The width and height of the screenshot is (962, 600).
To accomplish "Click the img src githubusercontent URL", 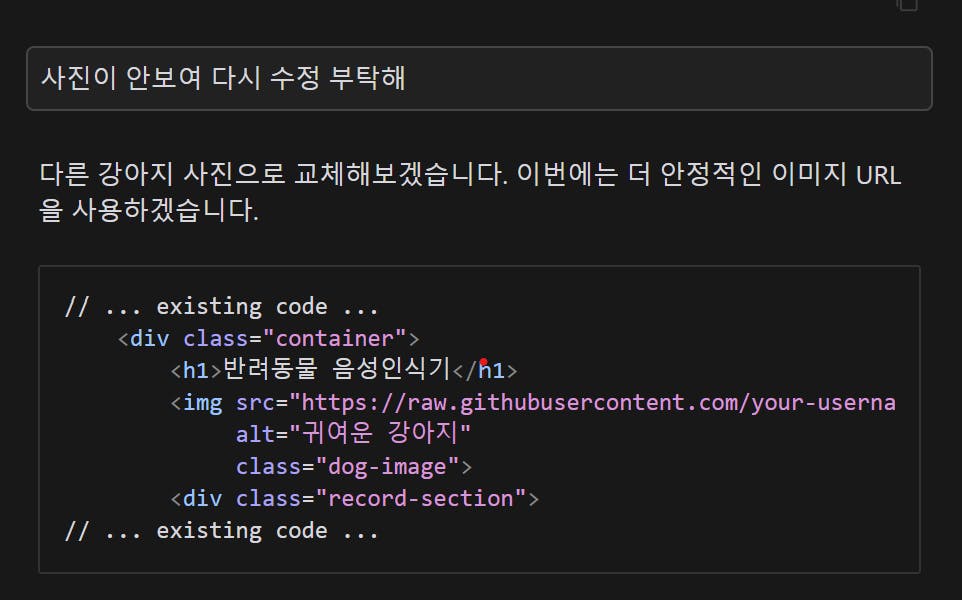I will (598, 402).
